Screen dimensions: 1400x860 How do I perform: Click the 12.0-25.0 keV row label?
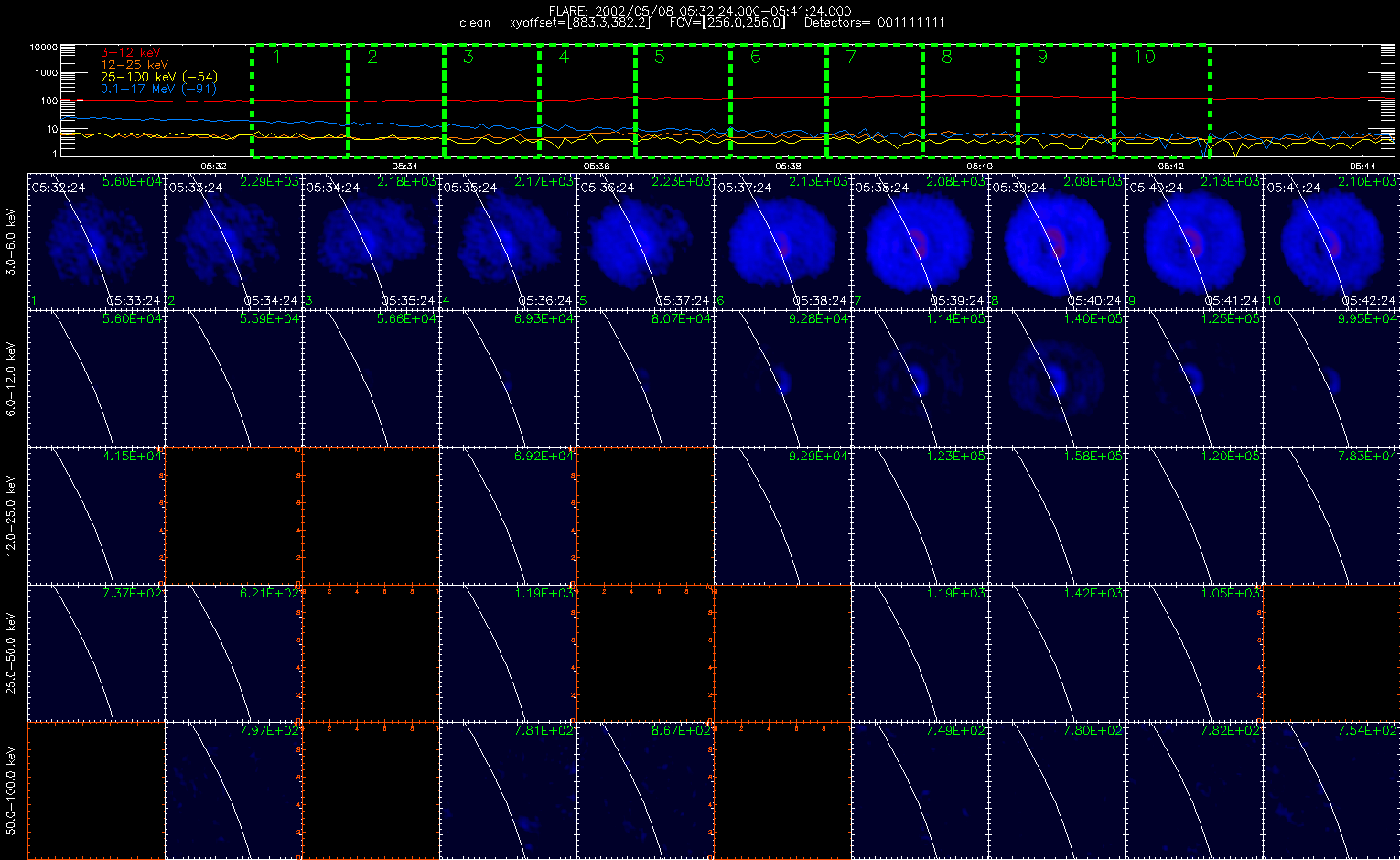tap(11, 515)
